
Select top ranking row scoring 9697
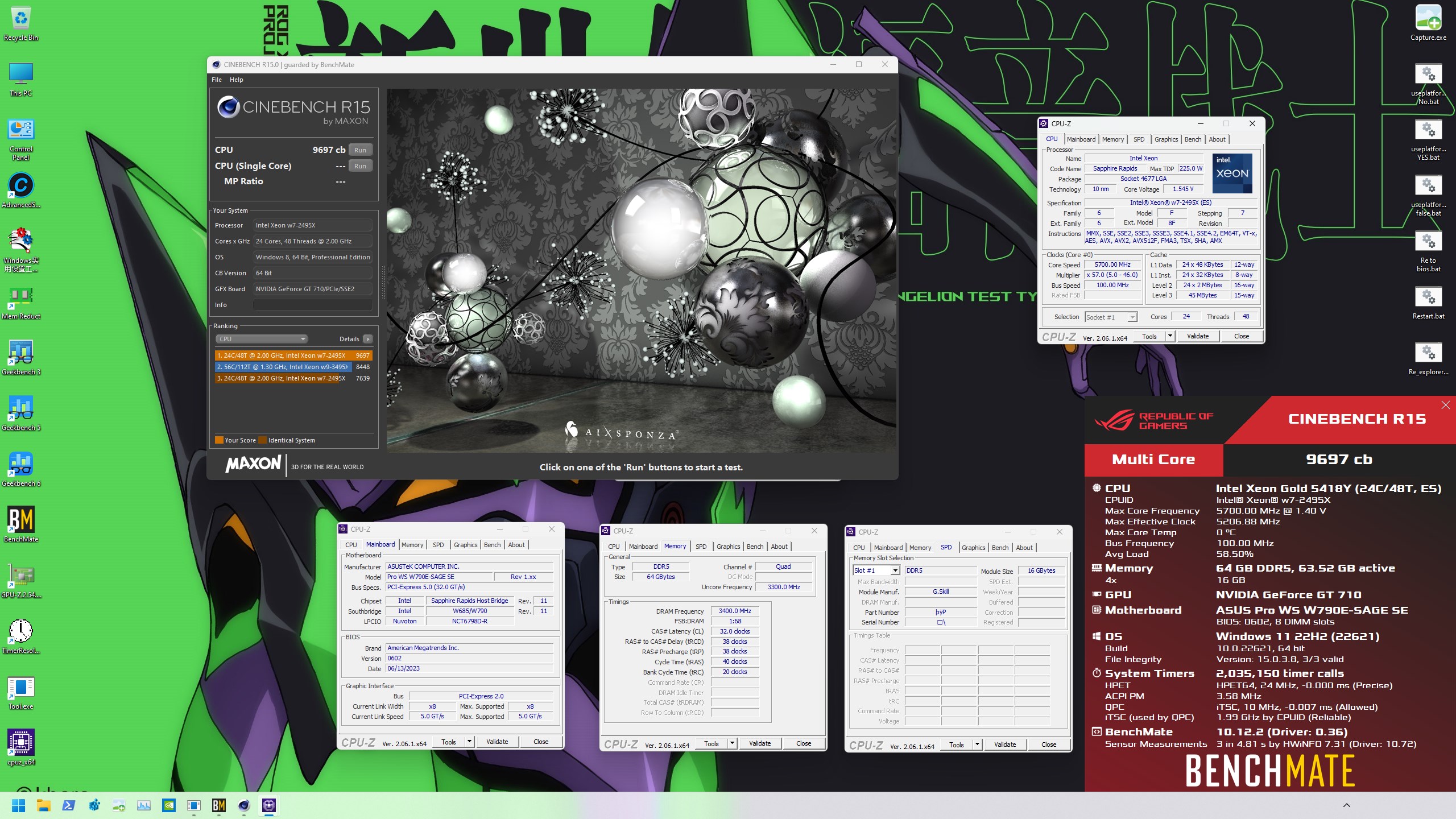(293, 355)
